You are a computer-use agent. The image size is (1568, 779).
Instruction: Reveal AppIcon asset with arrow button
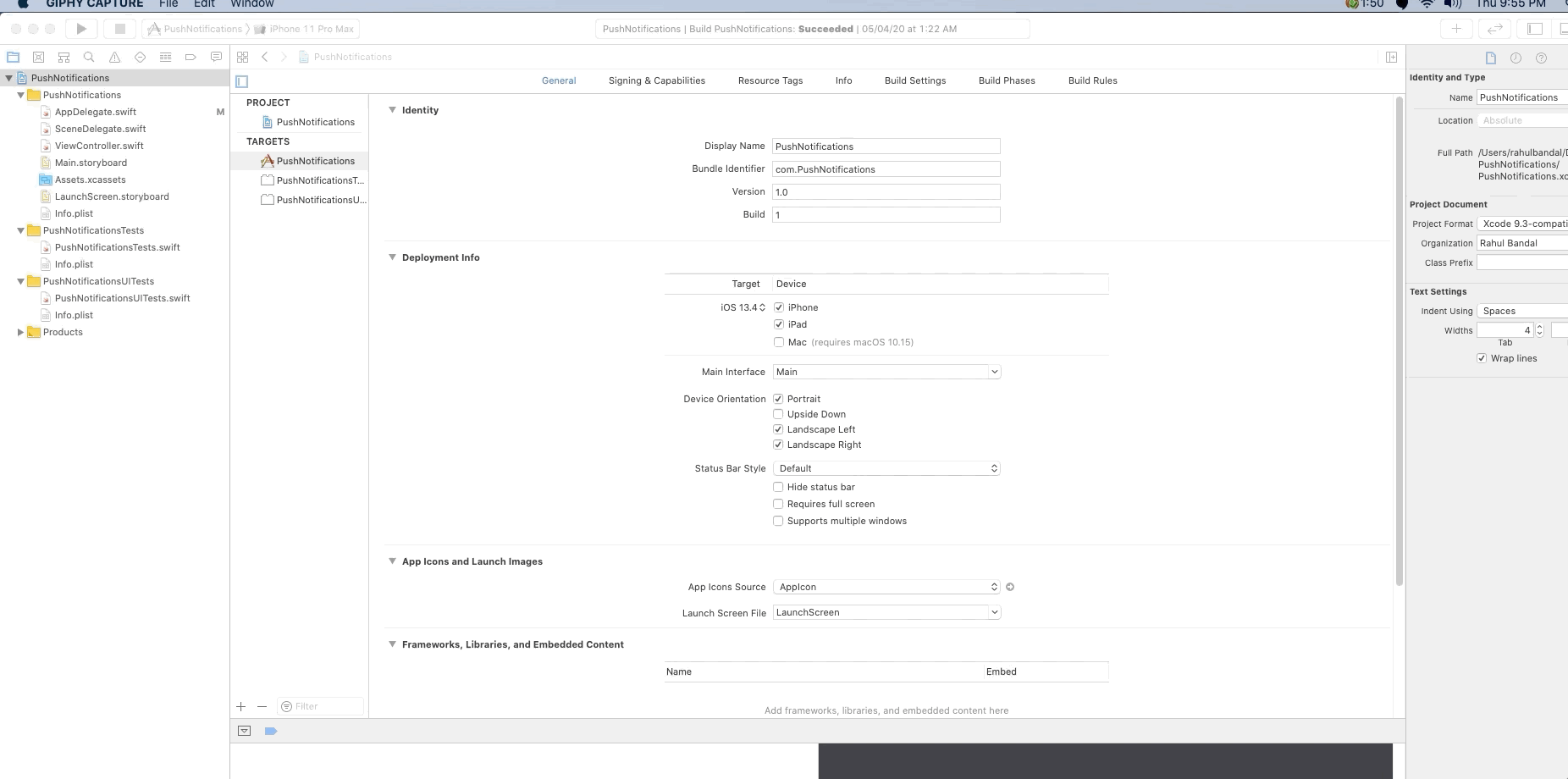(1010, 587)
